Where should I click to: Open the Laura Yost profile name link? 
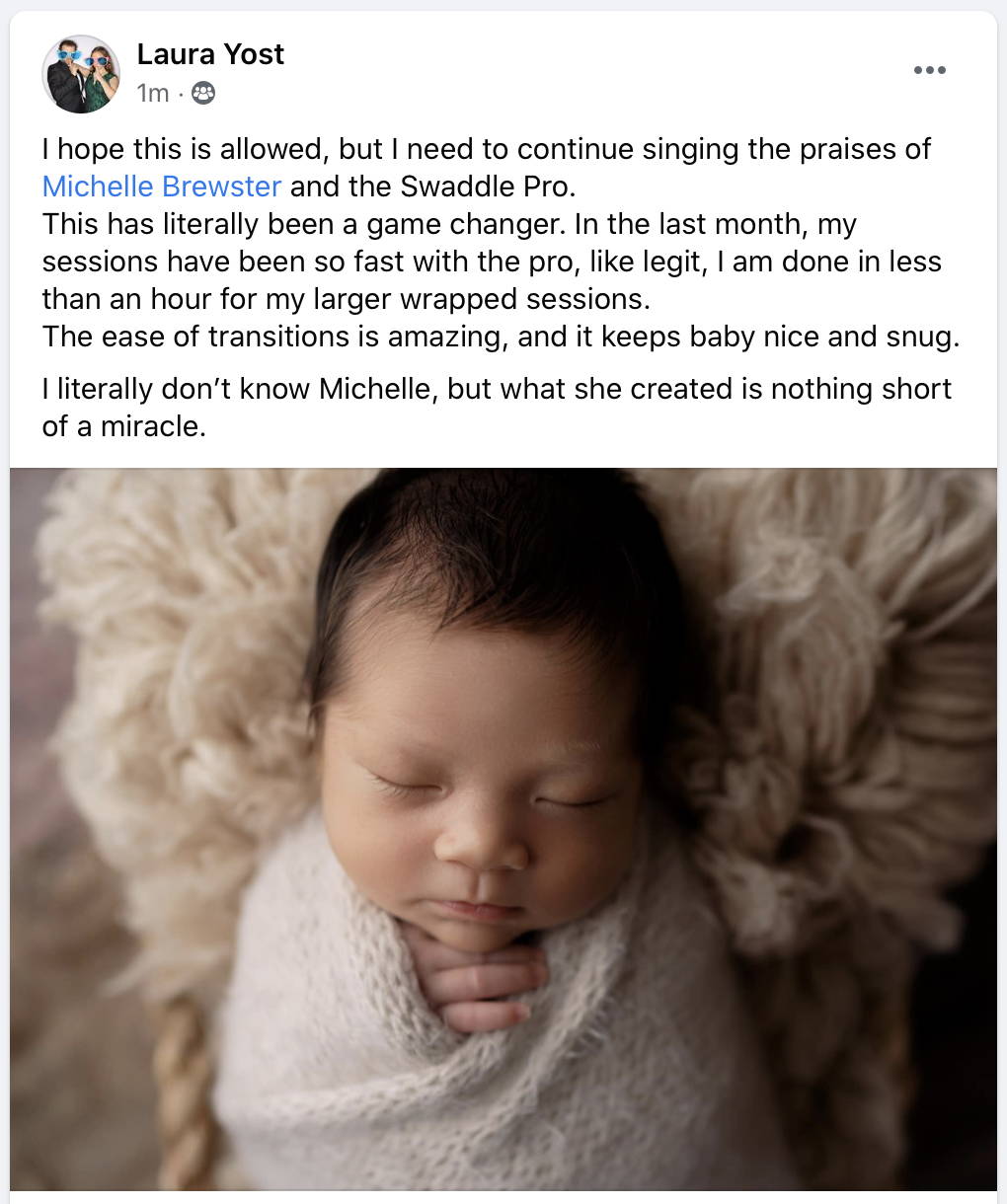[x=210, y=54]
